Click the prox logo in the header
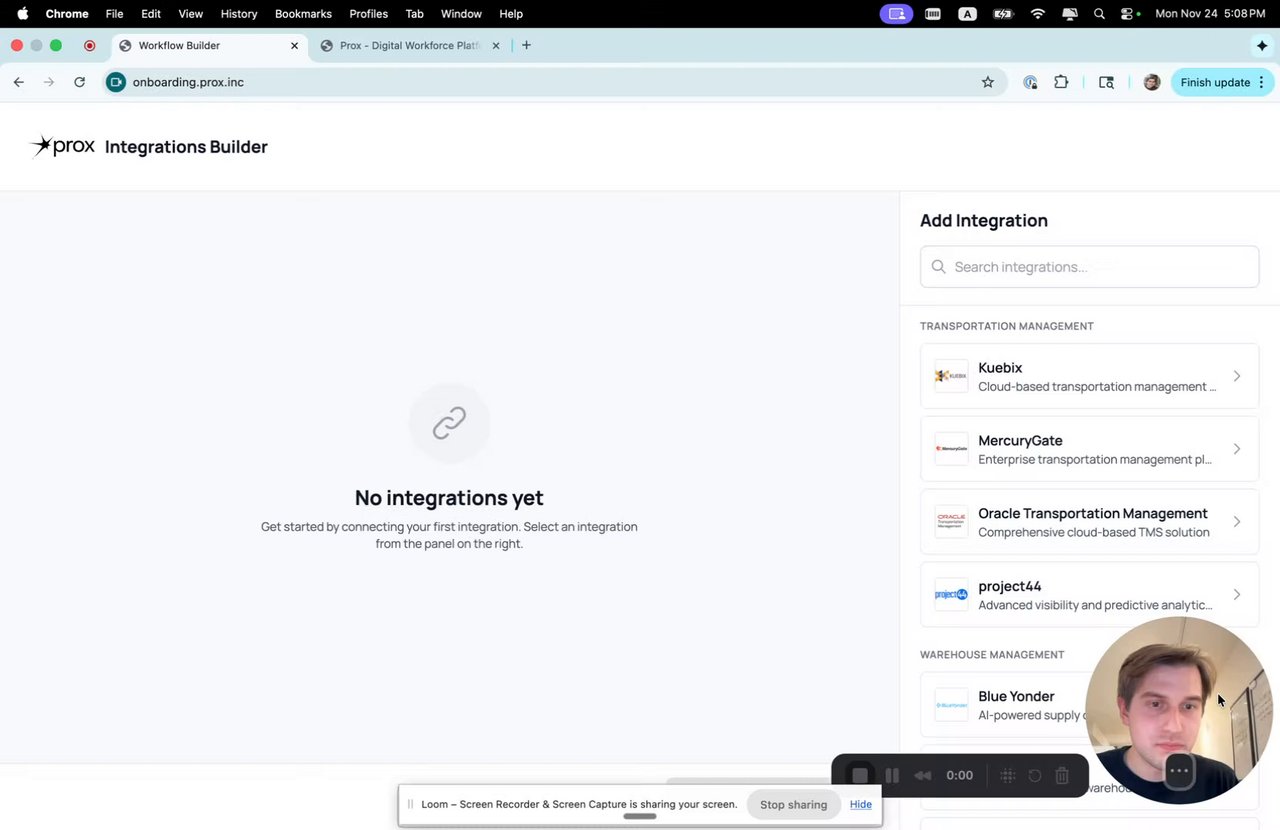1280x830 pixels. click(63, 146)
